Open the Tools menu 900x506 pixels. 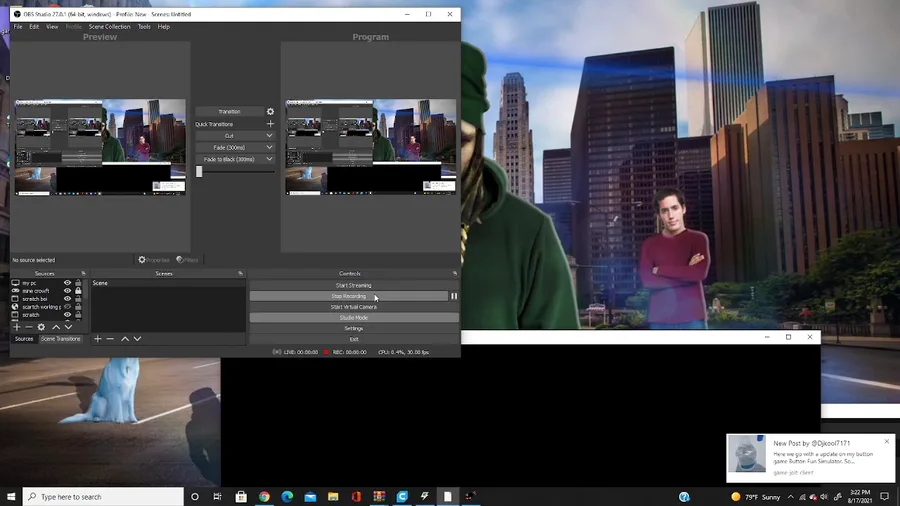tap(144, 26)
